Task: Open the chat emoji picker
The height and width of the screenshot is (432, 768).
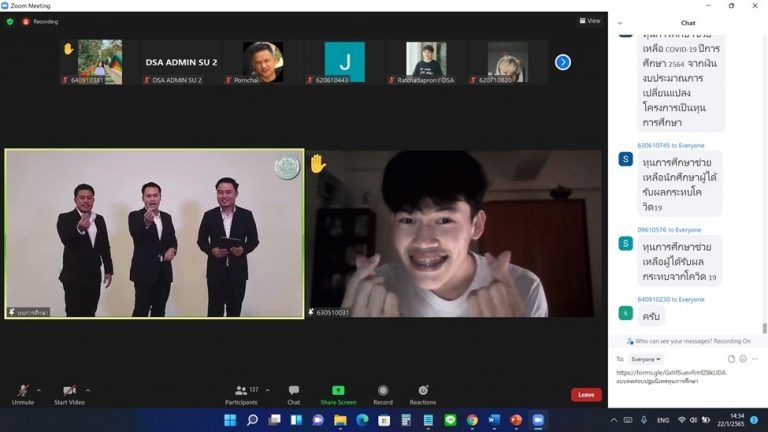Action: [743, 359]
